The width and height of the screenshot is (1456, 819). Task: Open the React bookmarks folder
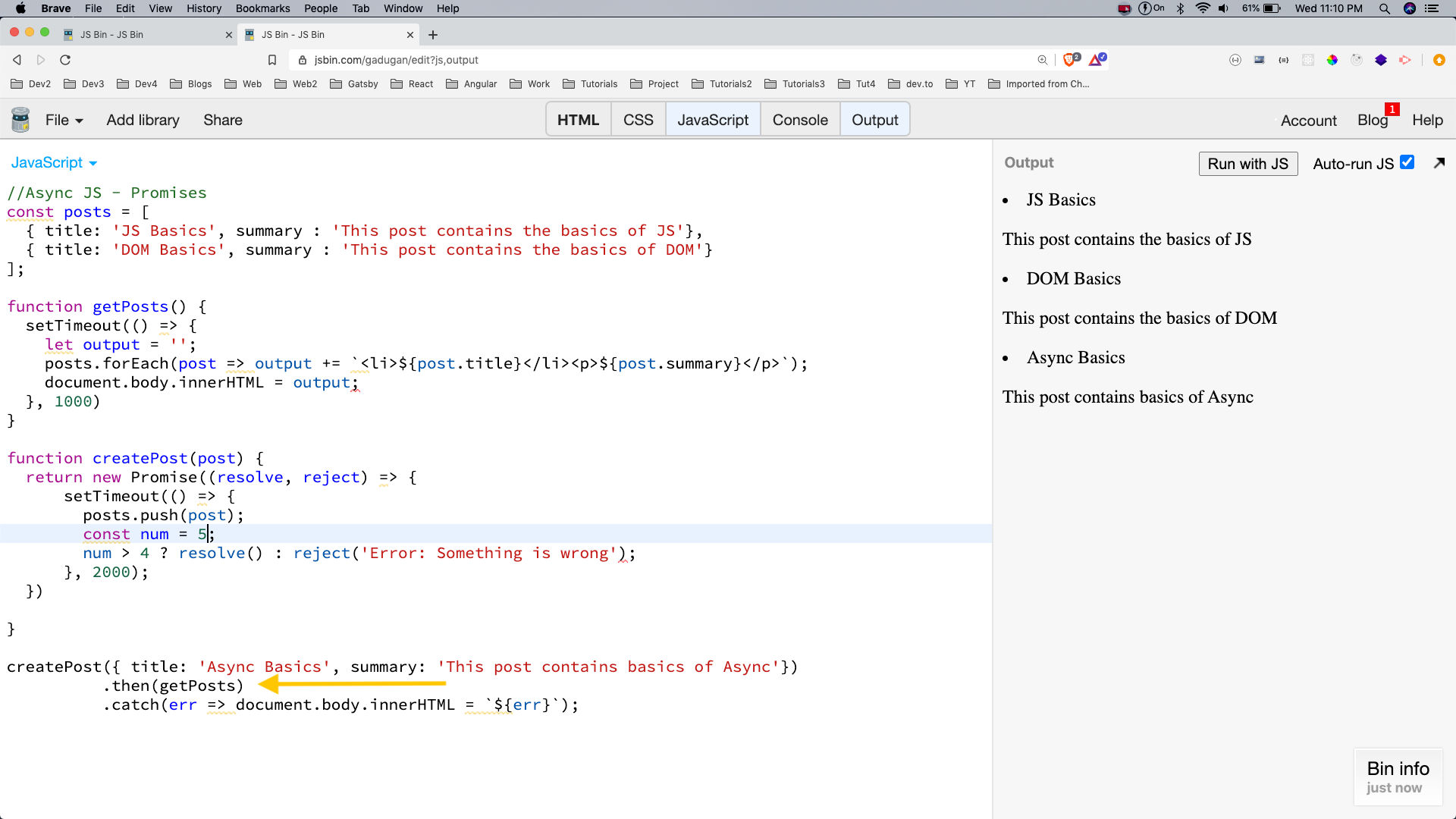[412, 84]
